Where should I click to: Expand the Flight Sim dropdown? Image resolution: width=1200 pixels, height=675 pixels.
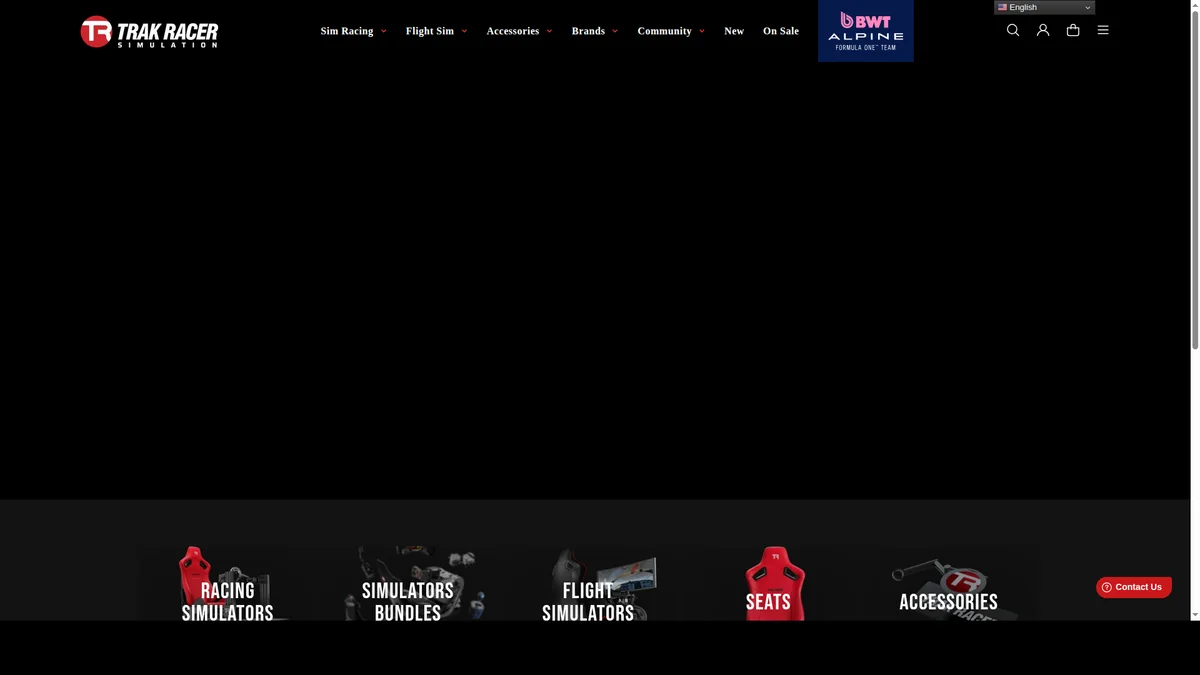436,31
